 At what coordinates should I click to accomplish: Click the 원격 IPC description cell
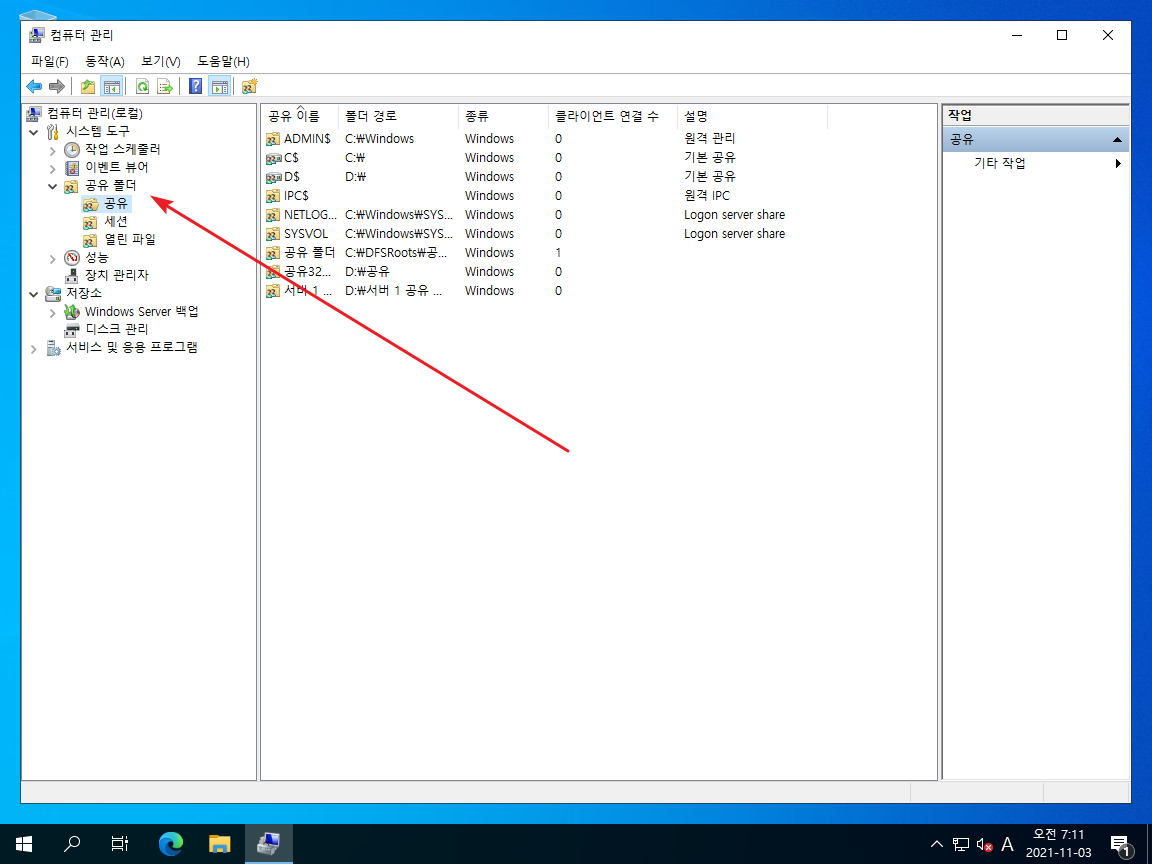pyautogui.click(x=707, y=196)
